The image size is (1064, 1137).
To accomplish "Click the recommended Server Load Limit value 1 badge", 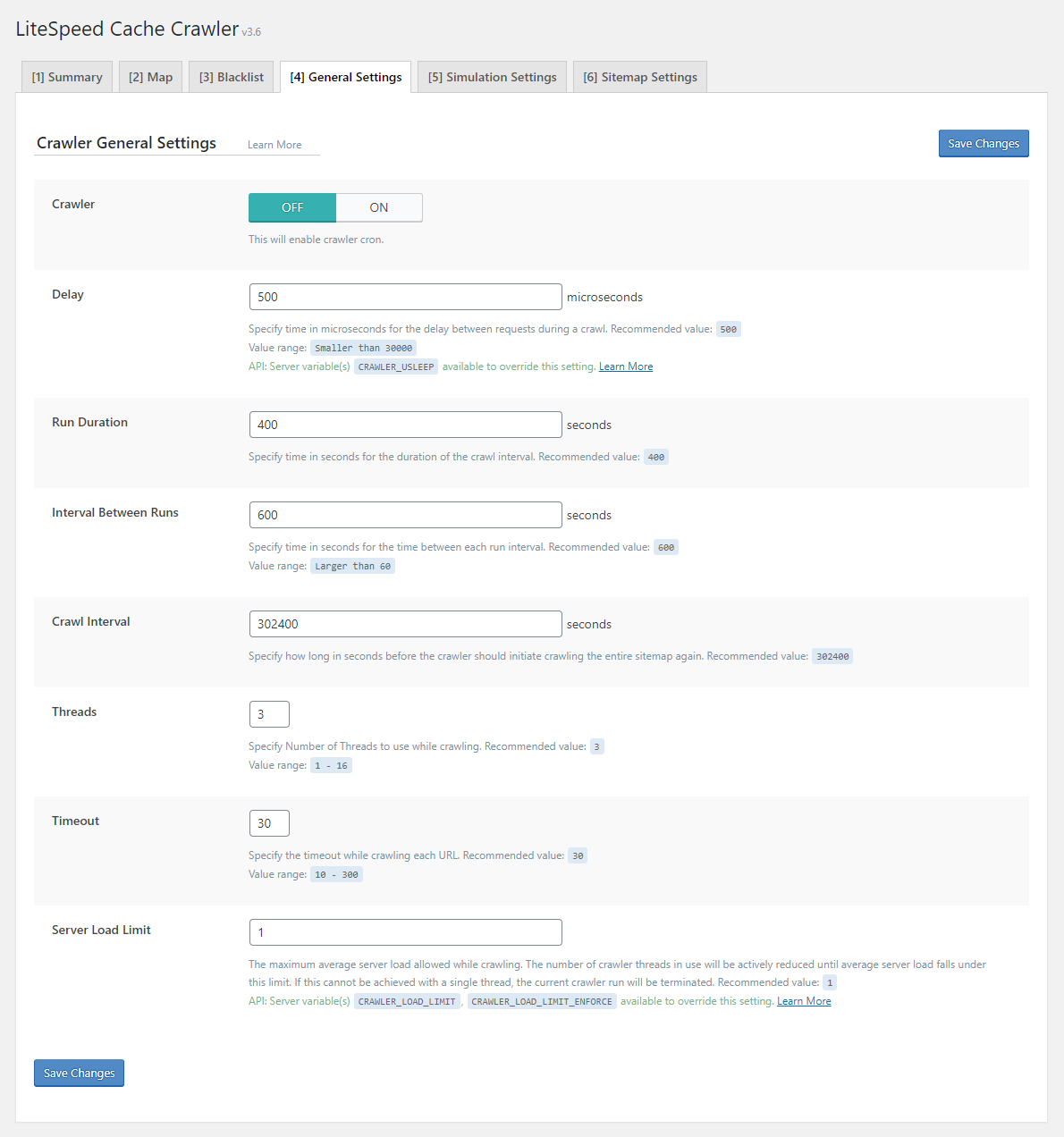I will coord(830,982).
